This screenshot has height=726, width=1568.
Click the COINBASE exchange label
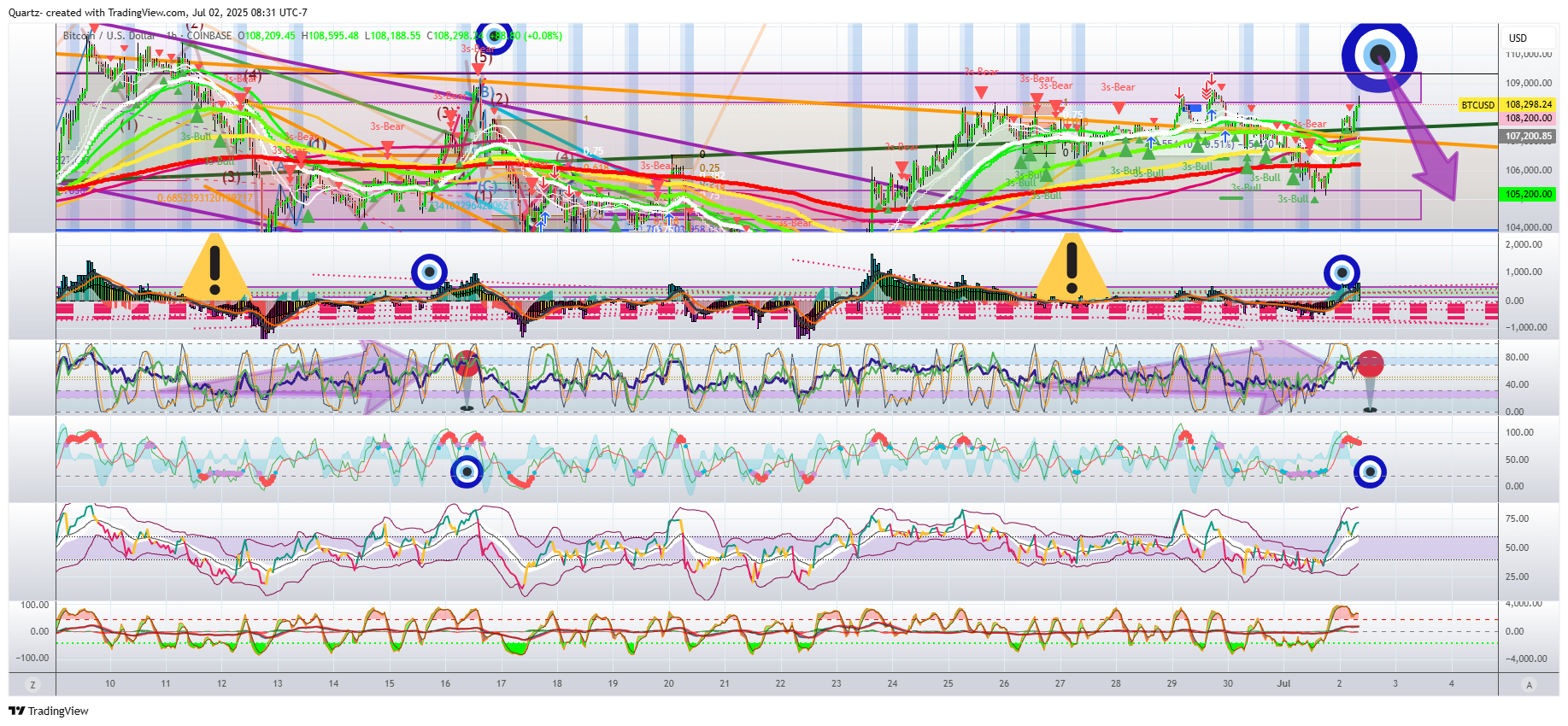[209, 36]
